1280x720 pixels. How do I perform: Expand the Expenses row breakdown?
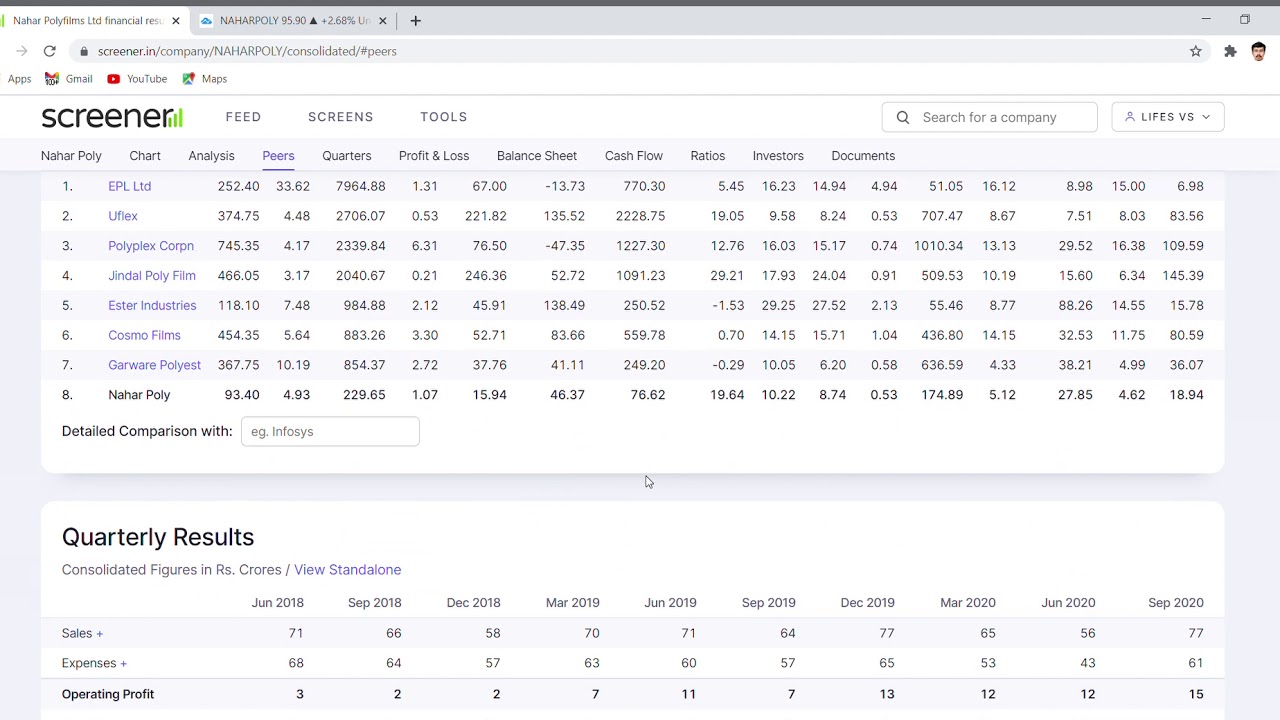[x=94, y=663]
